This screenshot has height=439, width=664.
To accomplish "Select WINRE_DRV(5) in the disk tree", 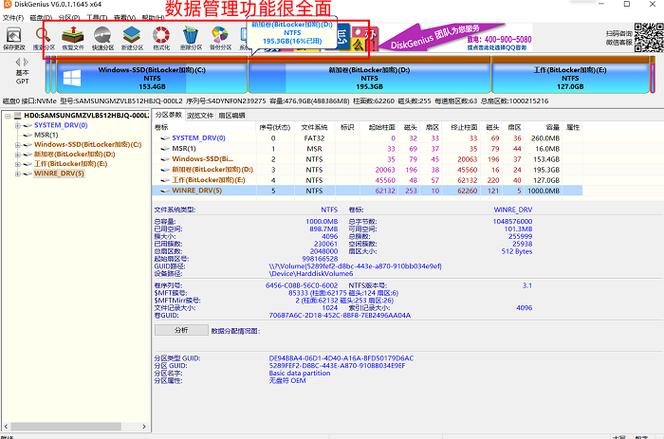I will tap(59, 174).
